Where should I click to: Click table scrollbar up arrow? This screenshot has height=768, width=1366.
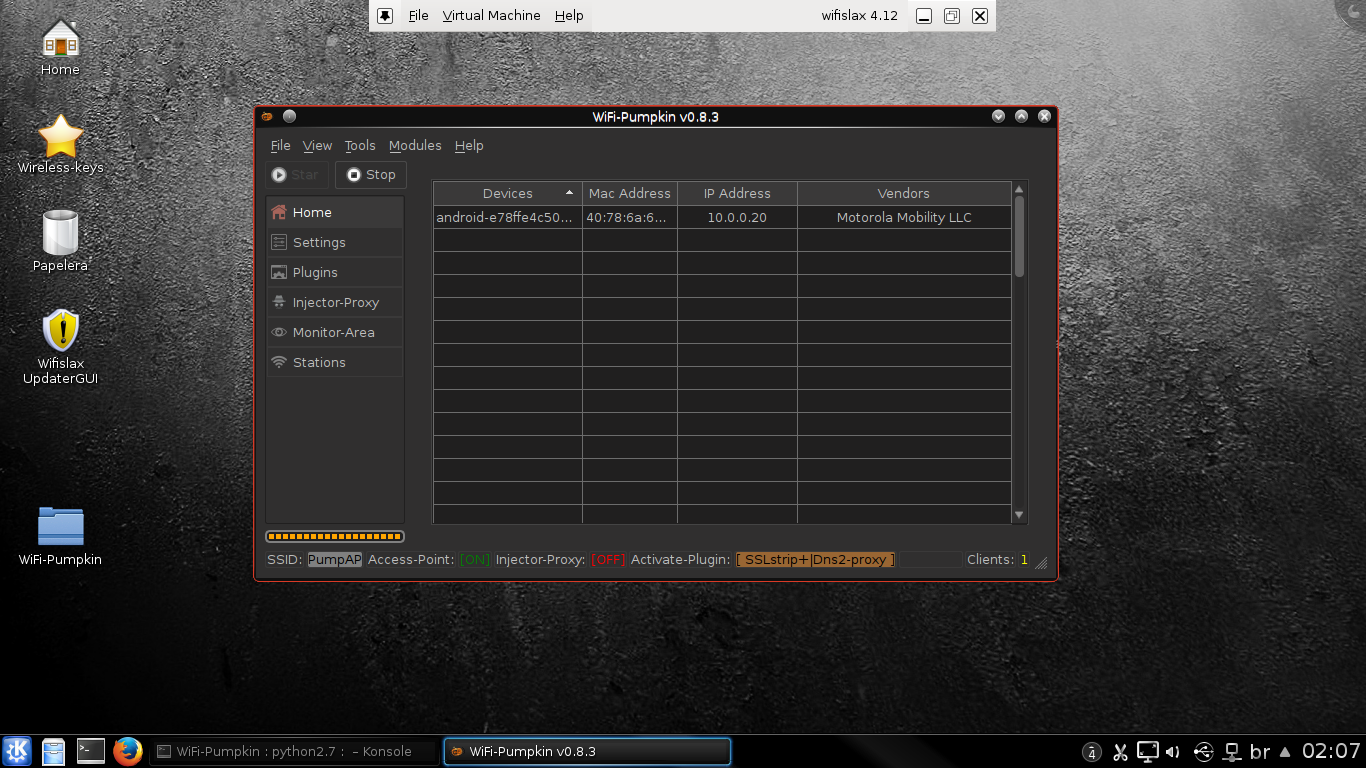(x=1019, y=188)
